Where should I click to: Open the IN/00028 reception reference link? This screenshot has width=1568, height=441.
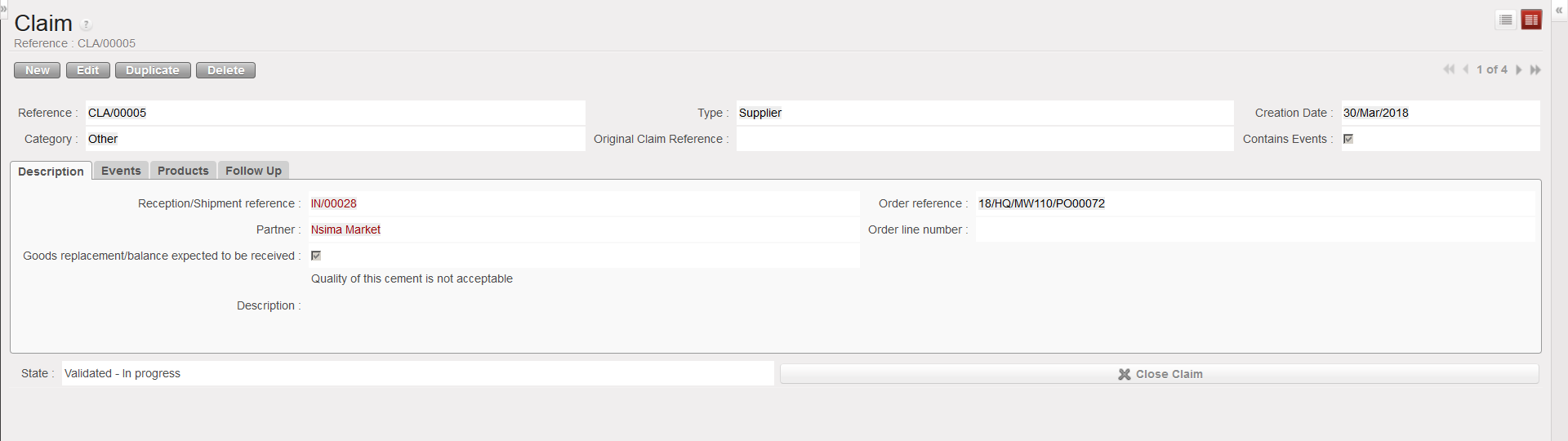334,203
